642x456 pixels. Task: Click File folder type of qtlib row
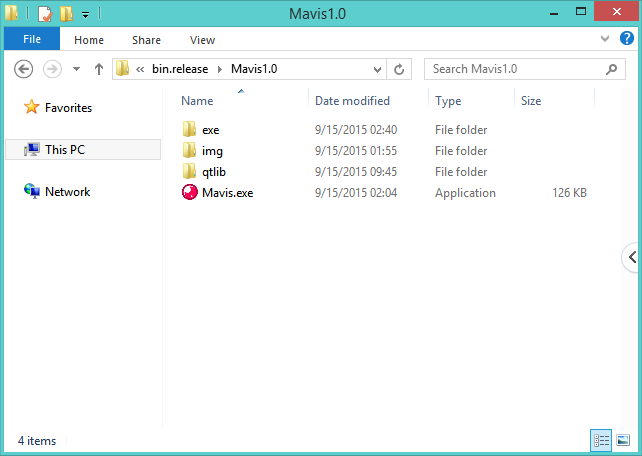[461, 172]
